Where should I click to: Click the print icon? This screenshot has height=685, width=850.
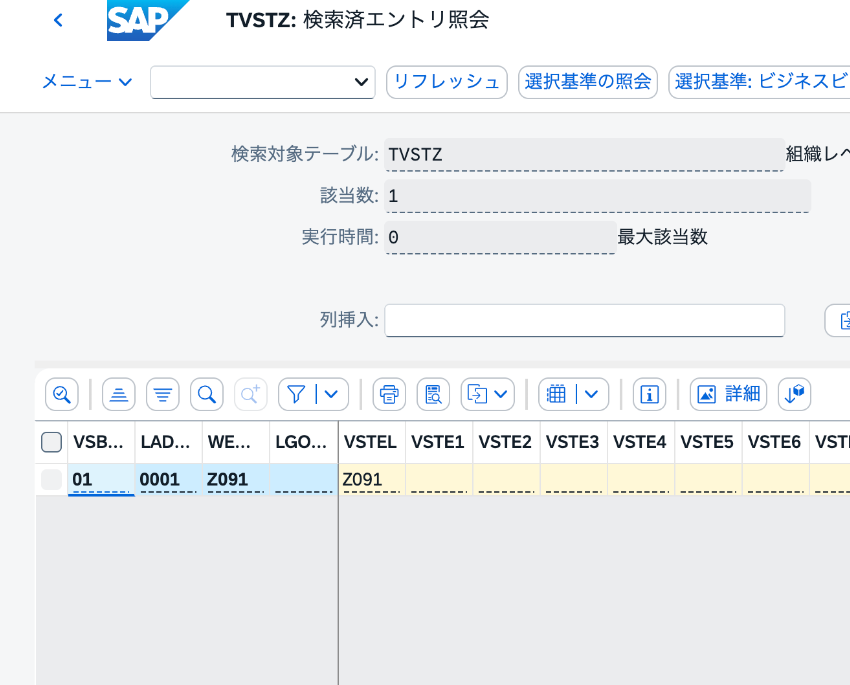coord(389,394)
